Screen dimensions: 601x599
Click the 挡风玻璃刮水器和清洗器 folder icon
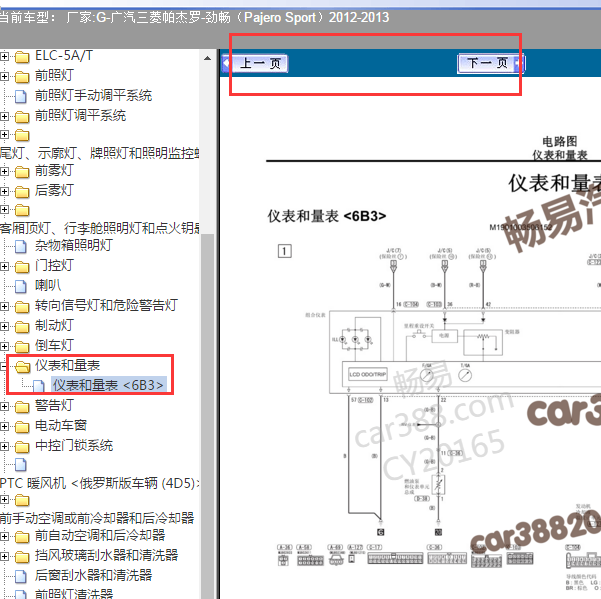22,557
